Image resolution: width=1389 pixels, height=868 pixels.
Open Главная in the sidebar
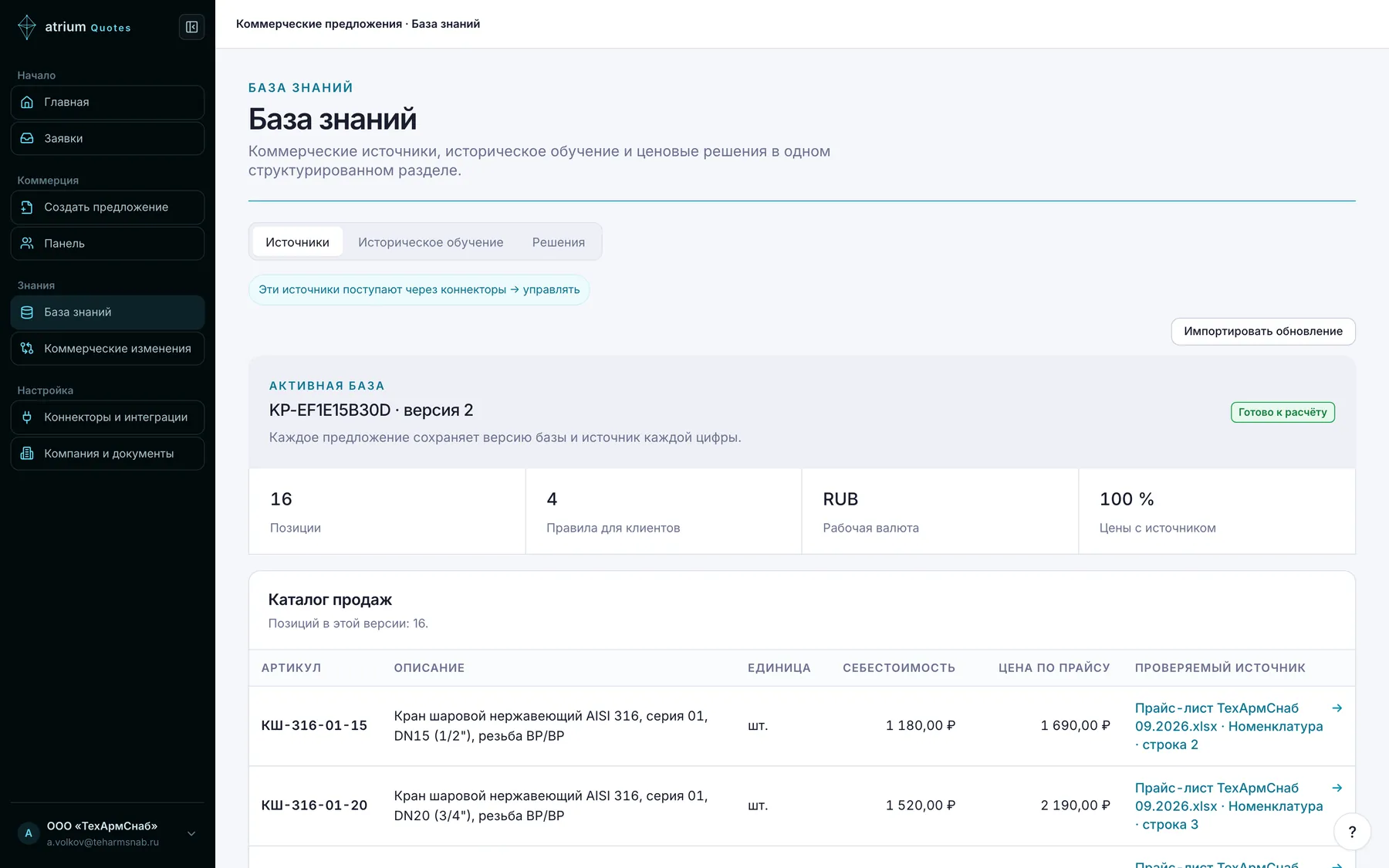point(107,102)
